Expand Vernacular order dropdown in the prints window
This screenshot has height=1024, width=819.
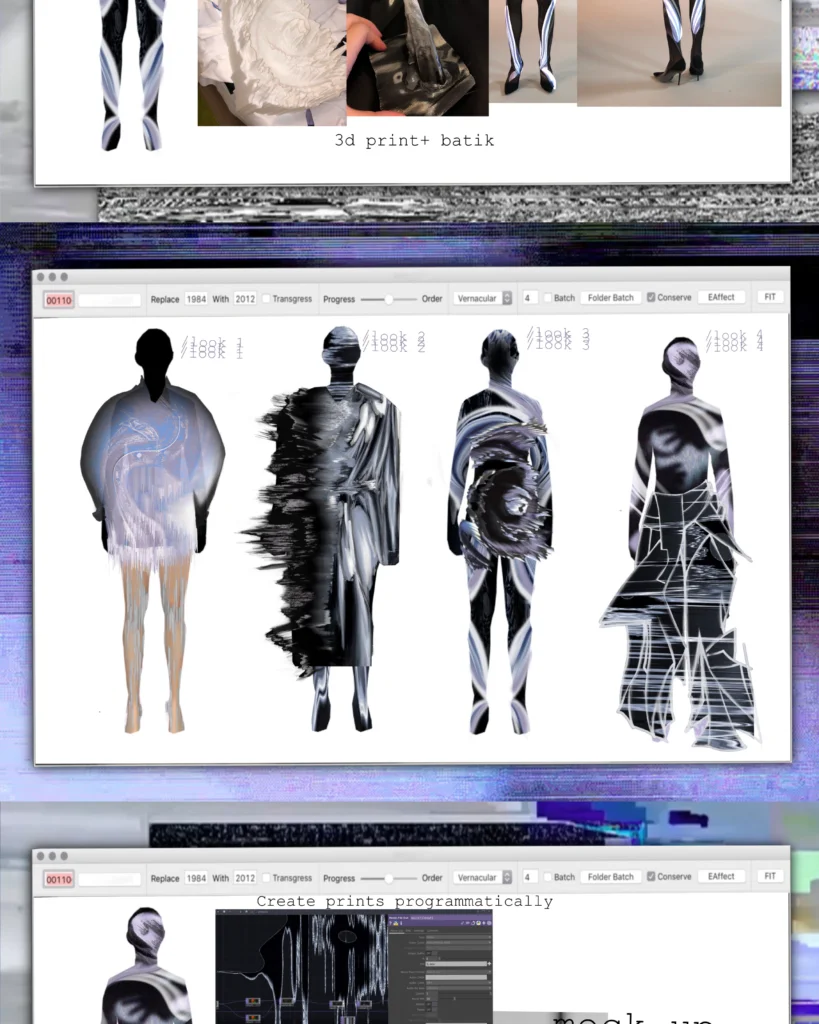point(482,877)
